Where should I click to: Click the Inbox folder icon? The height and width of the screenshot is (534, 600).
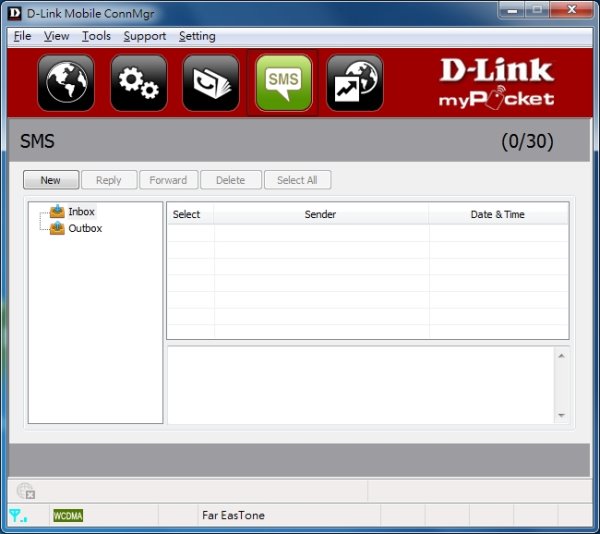point(57,211)
